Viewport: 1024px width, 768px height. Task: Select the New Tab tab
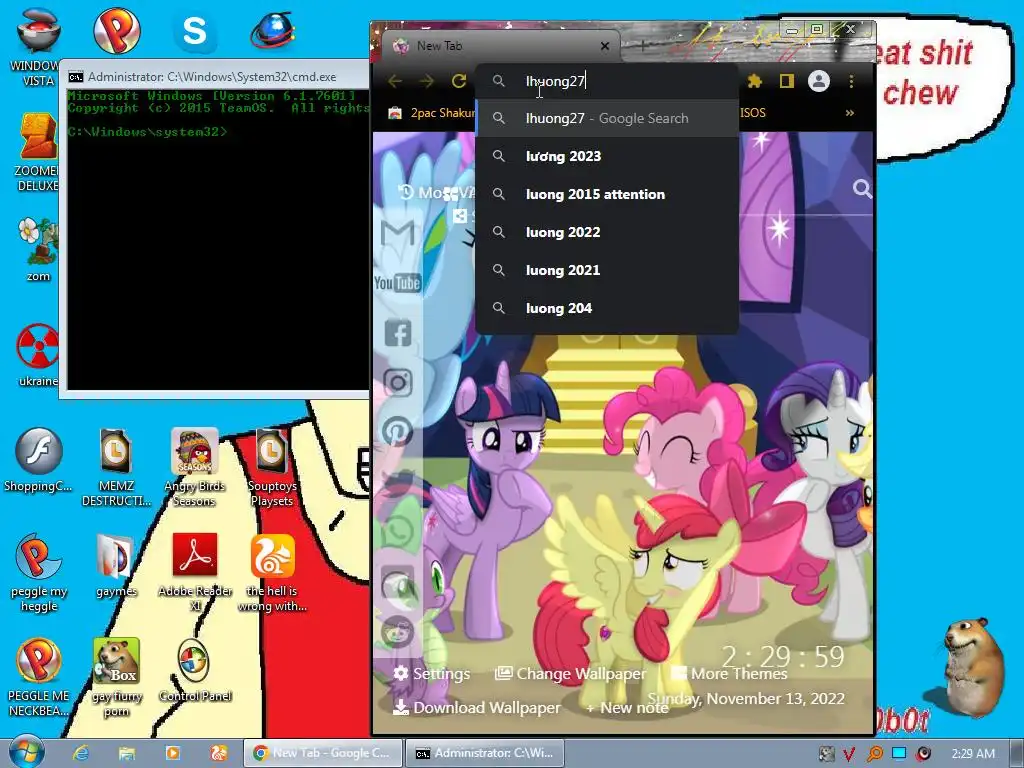(x=500, y=46)
